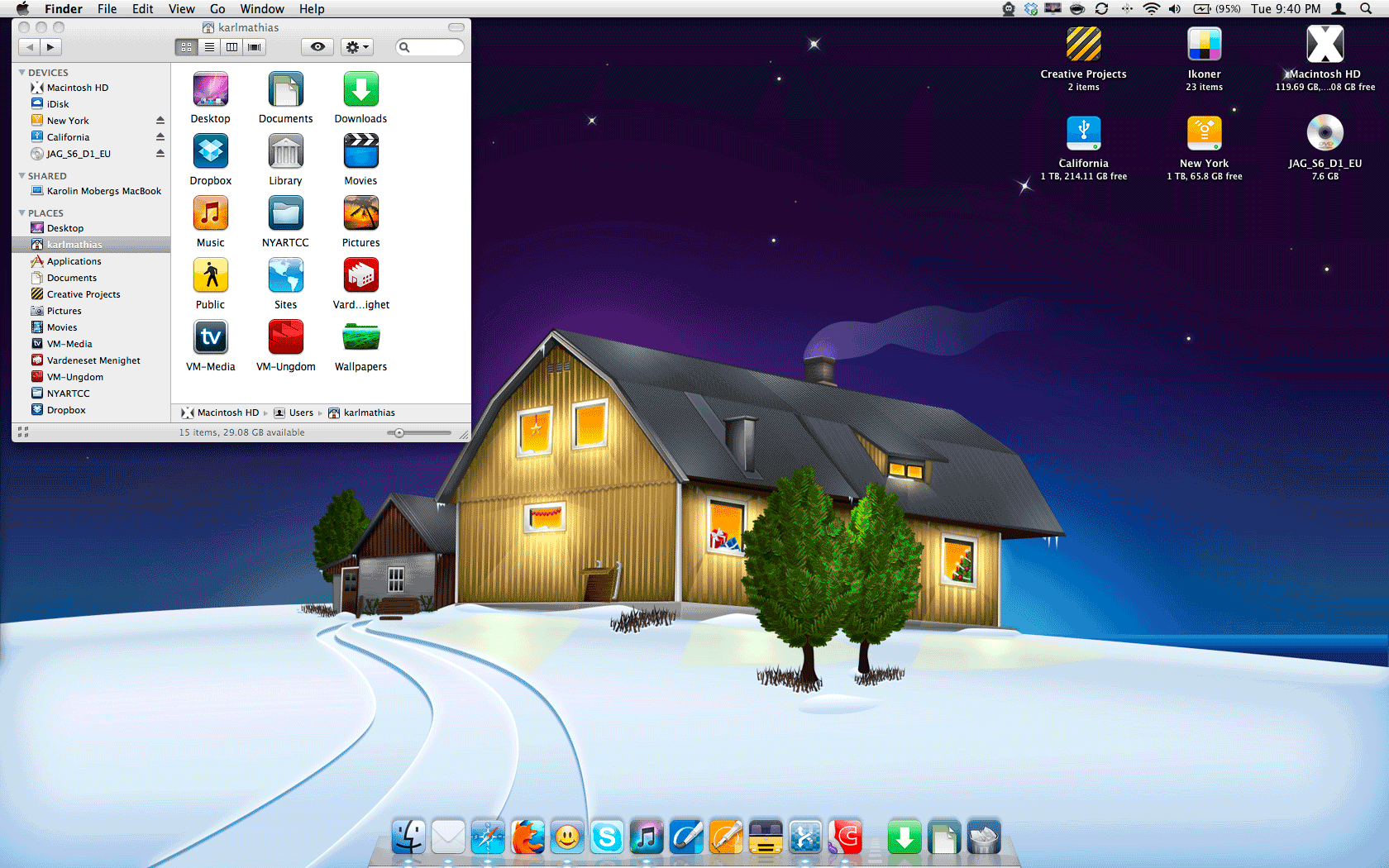1389x868 pixels.
Task: Open the VM-Ungdom red folder icon in Finder window
Action: click(286, 338)
